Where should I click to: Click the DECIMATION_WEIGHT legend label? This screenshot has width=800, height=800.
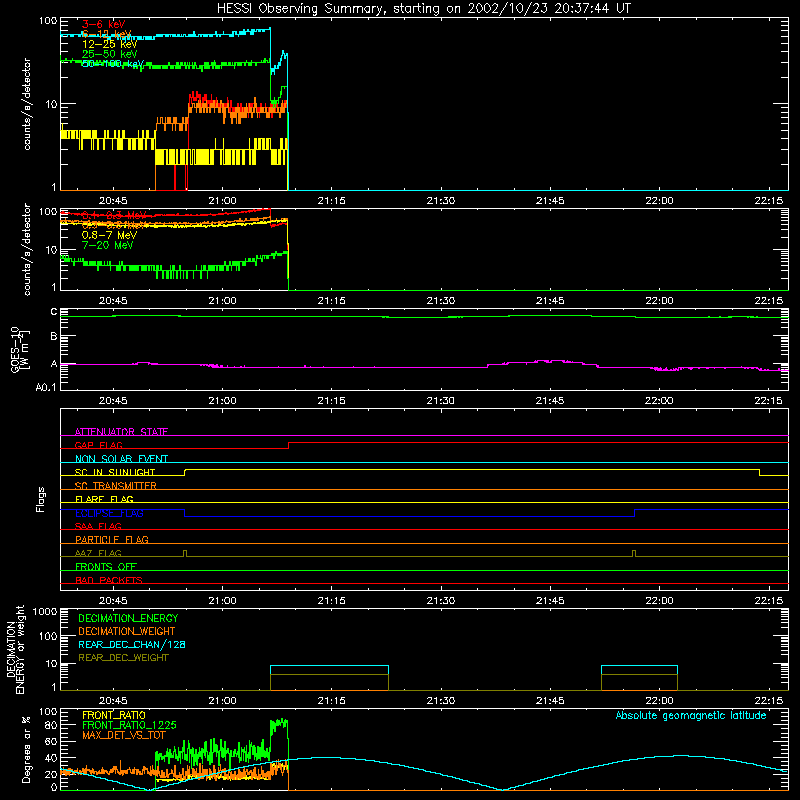click(x=127, y=631)
